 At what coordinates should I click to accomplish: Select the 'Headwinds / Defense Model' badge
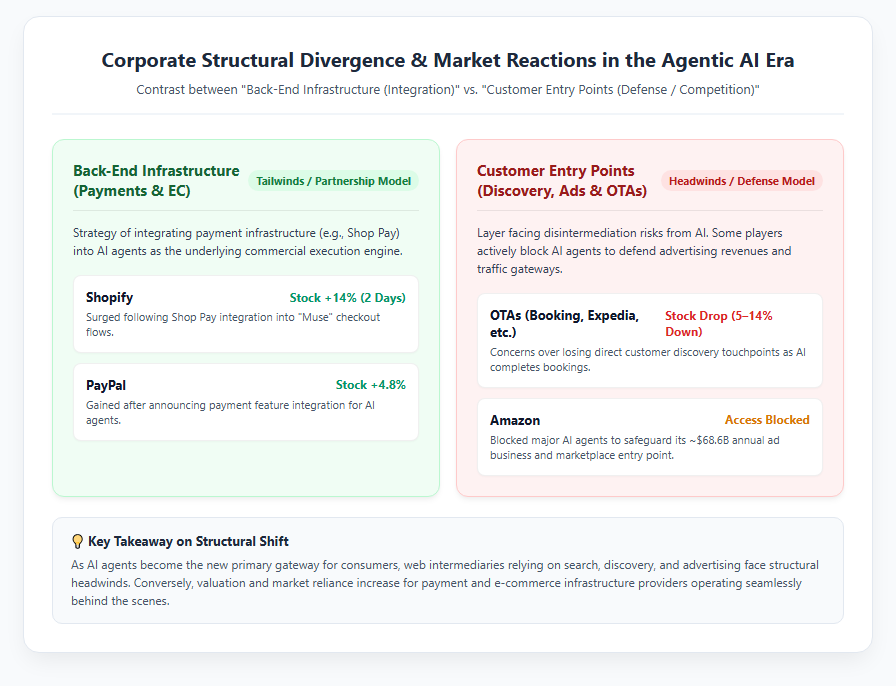coord(742,181)
